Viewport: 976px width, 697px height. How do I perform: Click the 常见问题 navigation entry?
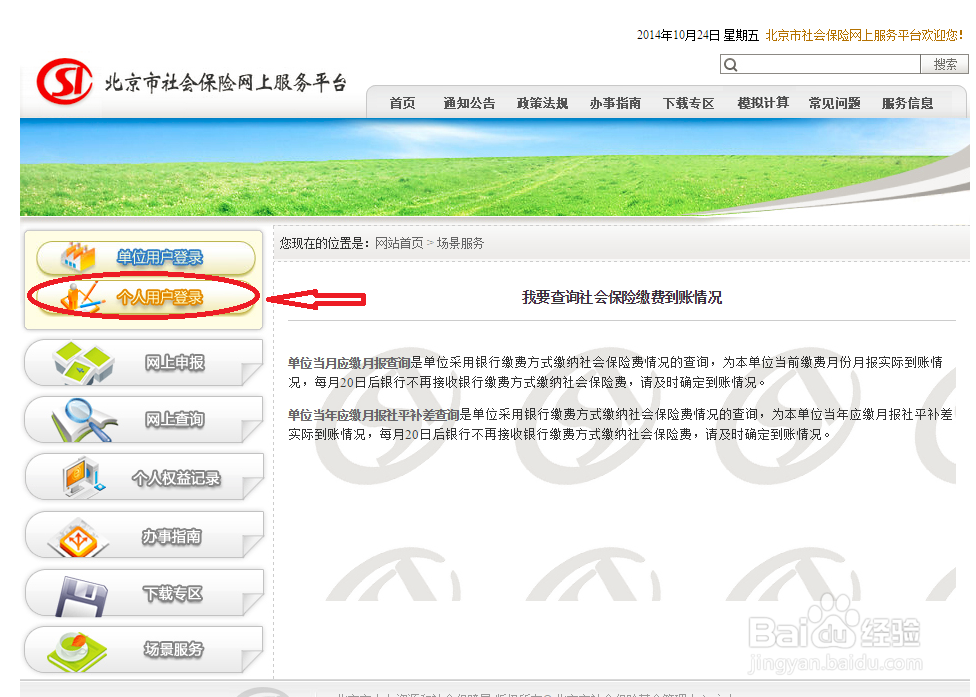834,102
